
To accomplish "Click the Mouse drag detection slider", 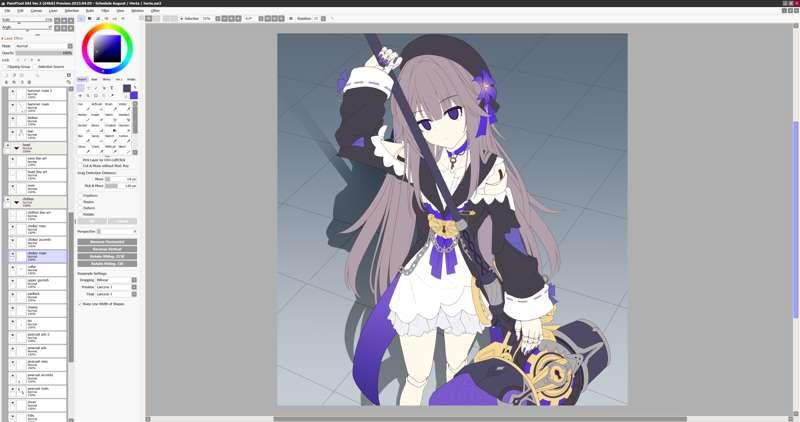I will pyautogui.click(x=121, y=179).
